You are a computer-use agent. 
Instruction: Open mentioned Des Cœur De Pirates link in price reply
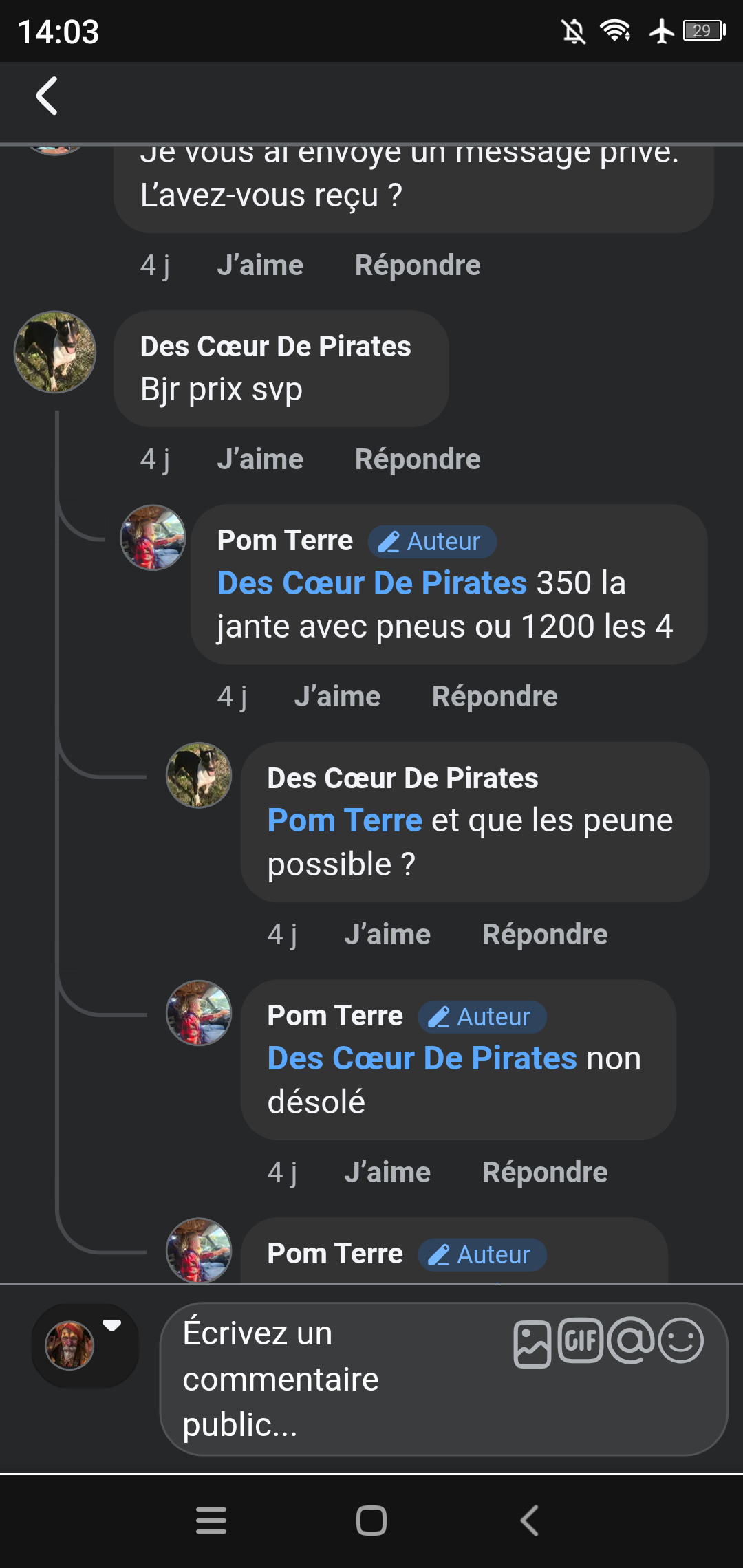371,583
